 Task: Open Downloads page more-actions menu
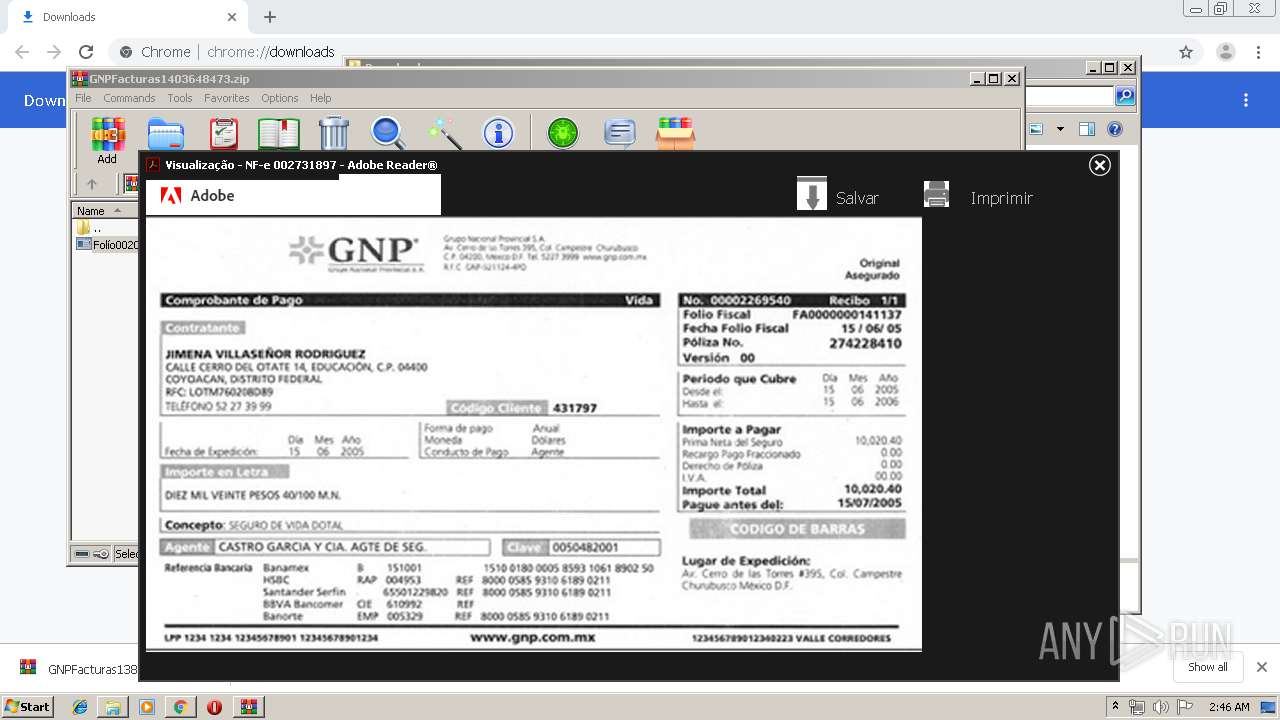tap(1246, 100)
